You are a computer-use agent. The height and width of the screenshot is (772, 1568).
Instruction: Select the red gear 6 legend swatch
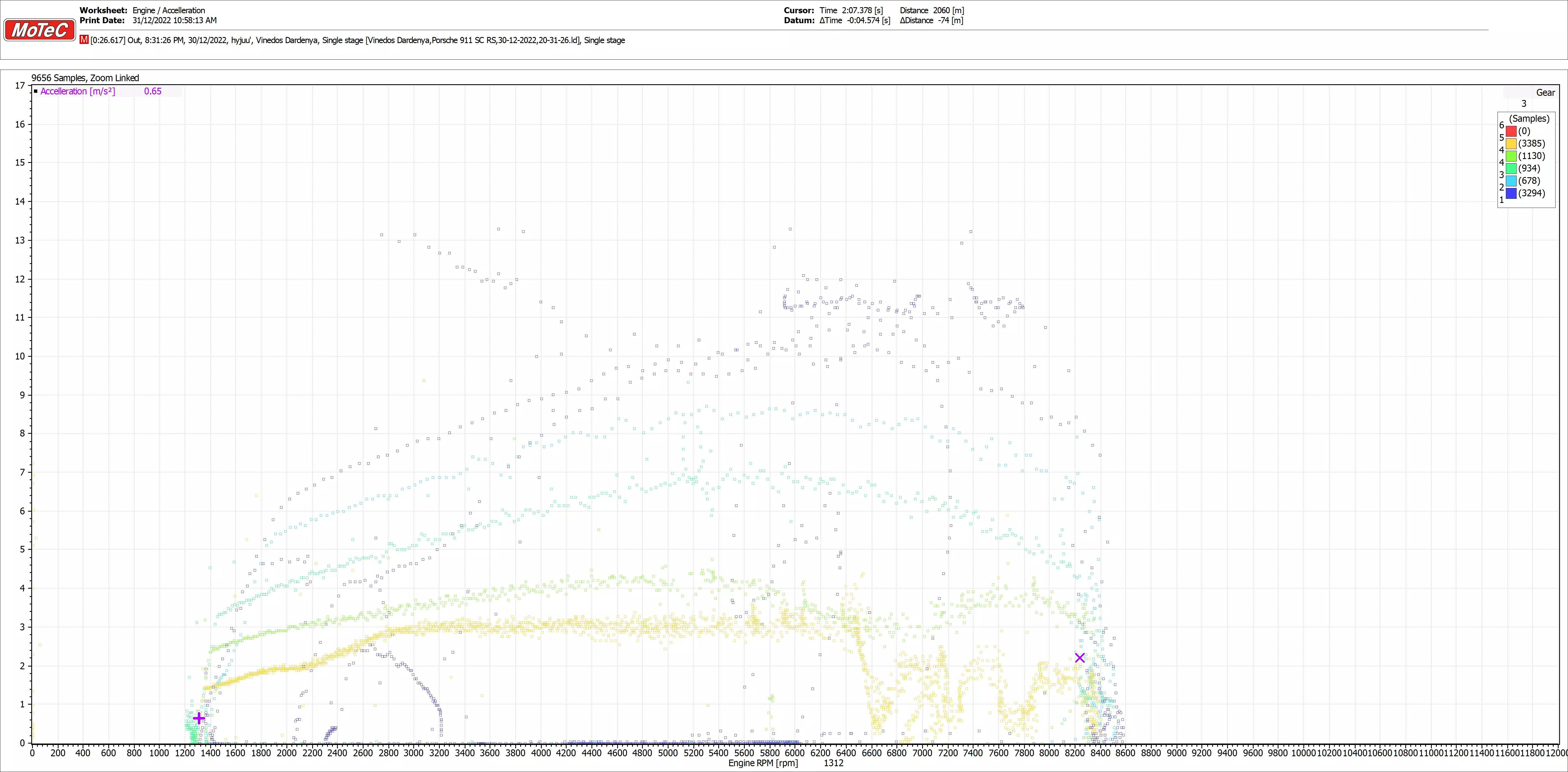point(1511,131)
